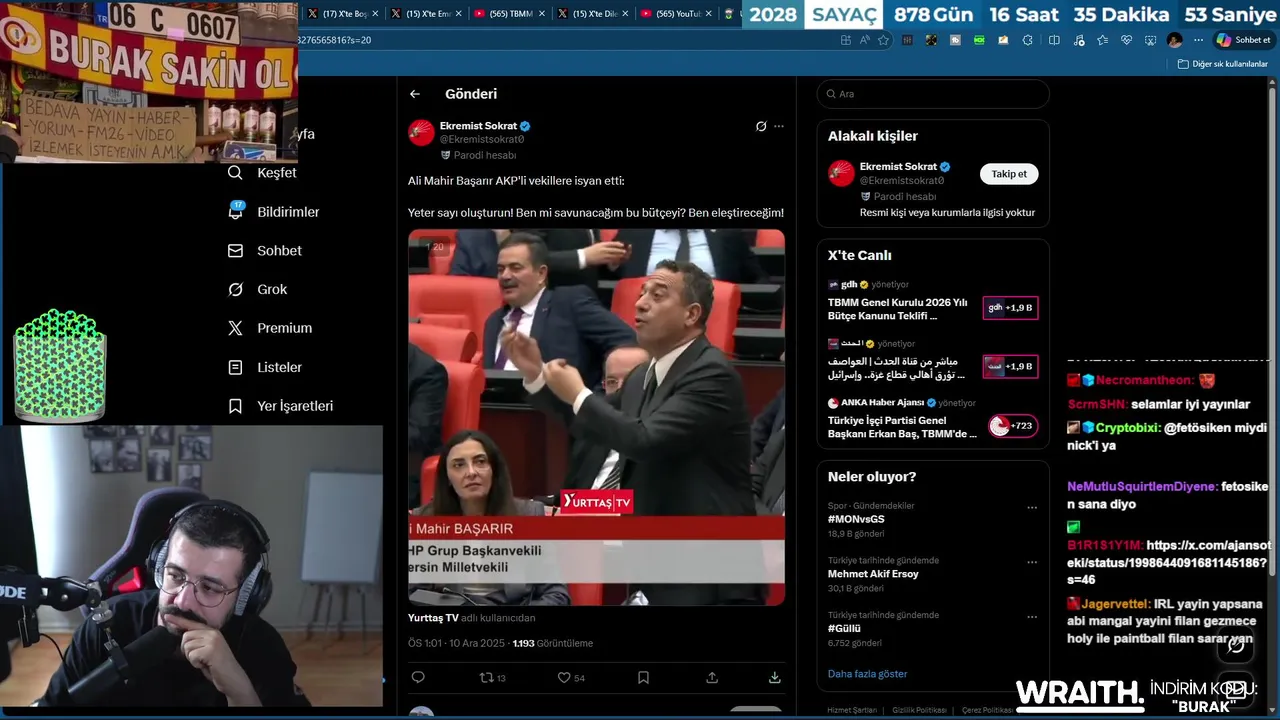
Task: Click the browser profile avatar
Action: [1174, 40]
